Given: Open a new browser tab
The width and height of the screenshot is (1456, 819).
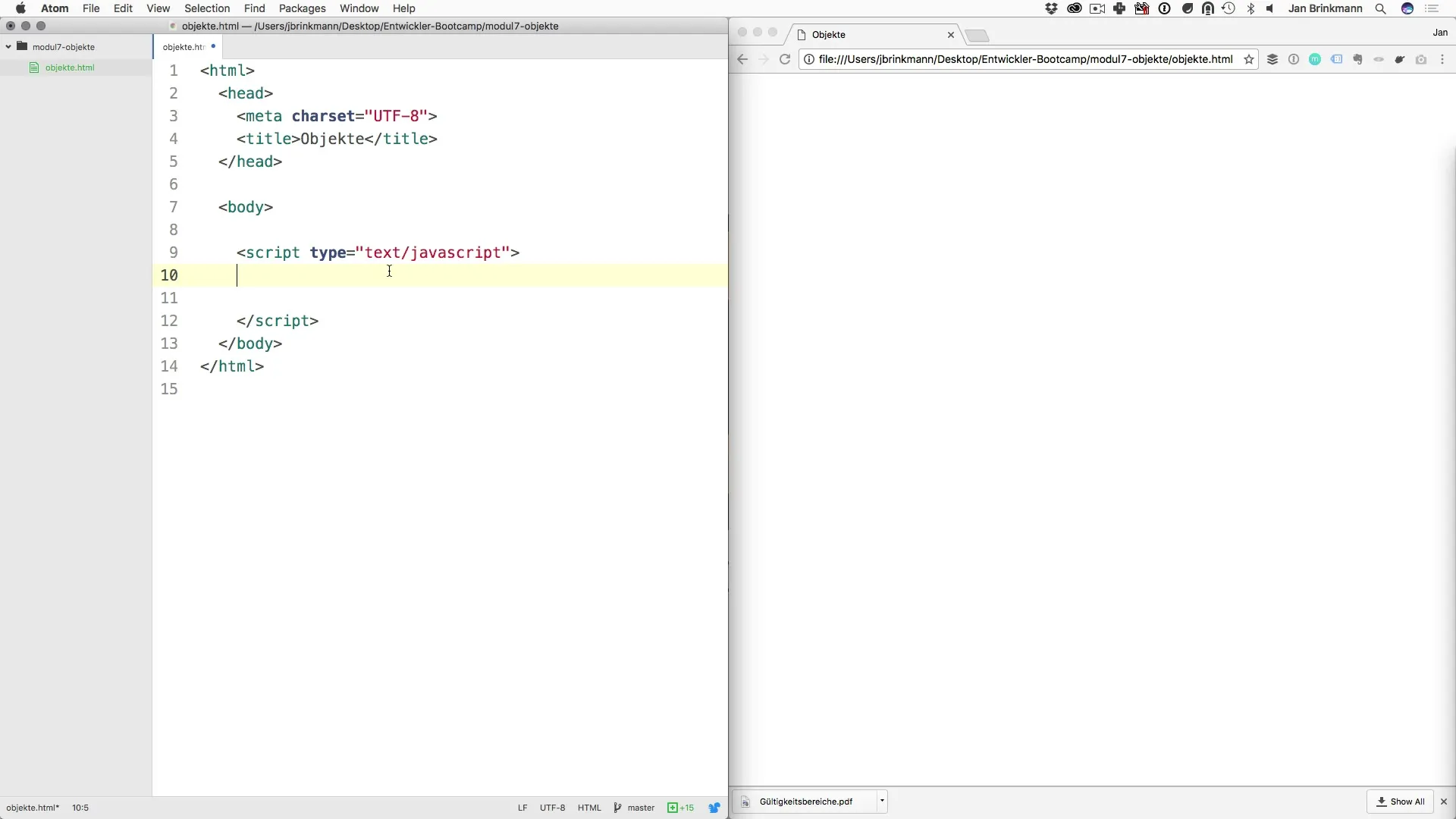Looking at the screenshot, I should [978, 36].
